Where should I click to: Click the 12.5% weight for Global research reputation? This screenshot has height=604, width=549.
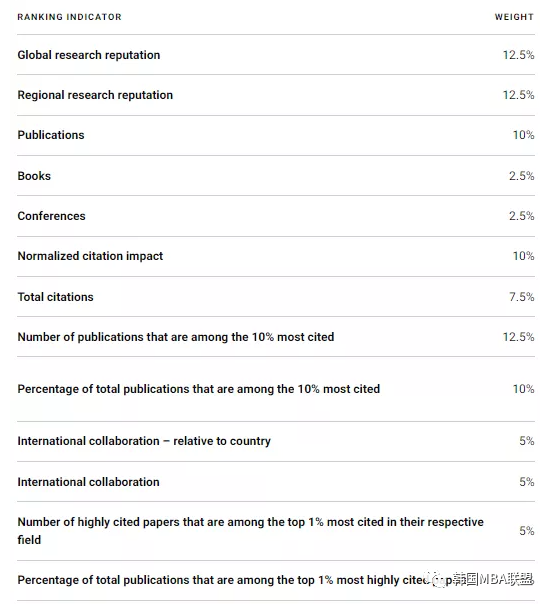pos(519,55)
